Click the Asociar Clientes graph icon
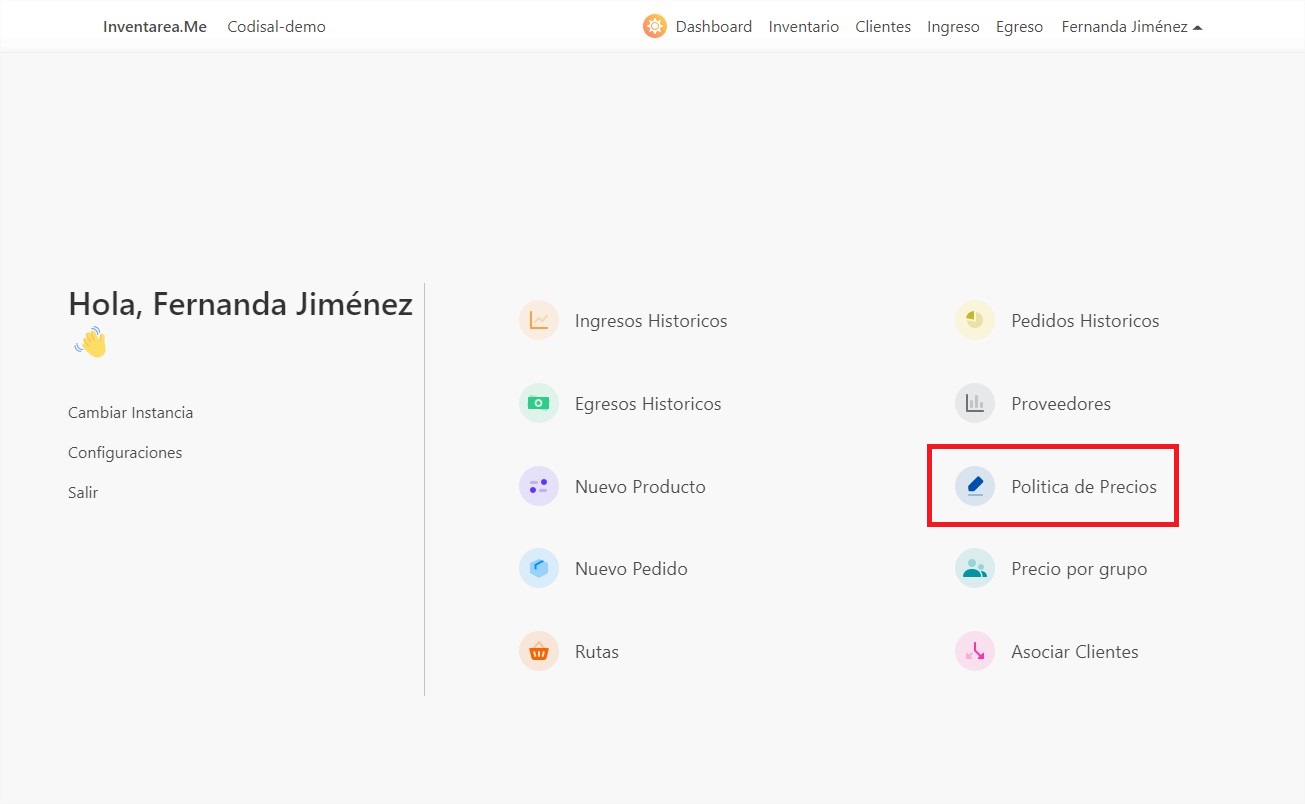 974,651
